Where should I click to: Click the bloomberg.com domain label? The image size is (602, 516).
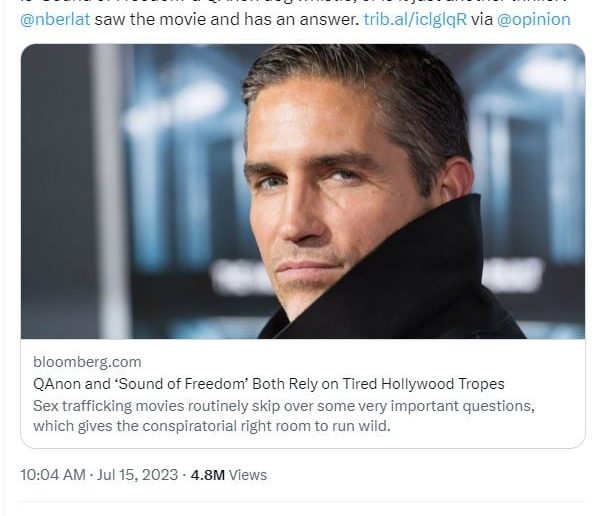coord(87,362)
